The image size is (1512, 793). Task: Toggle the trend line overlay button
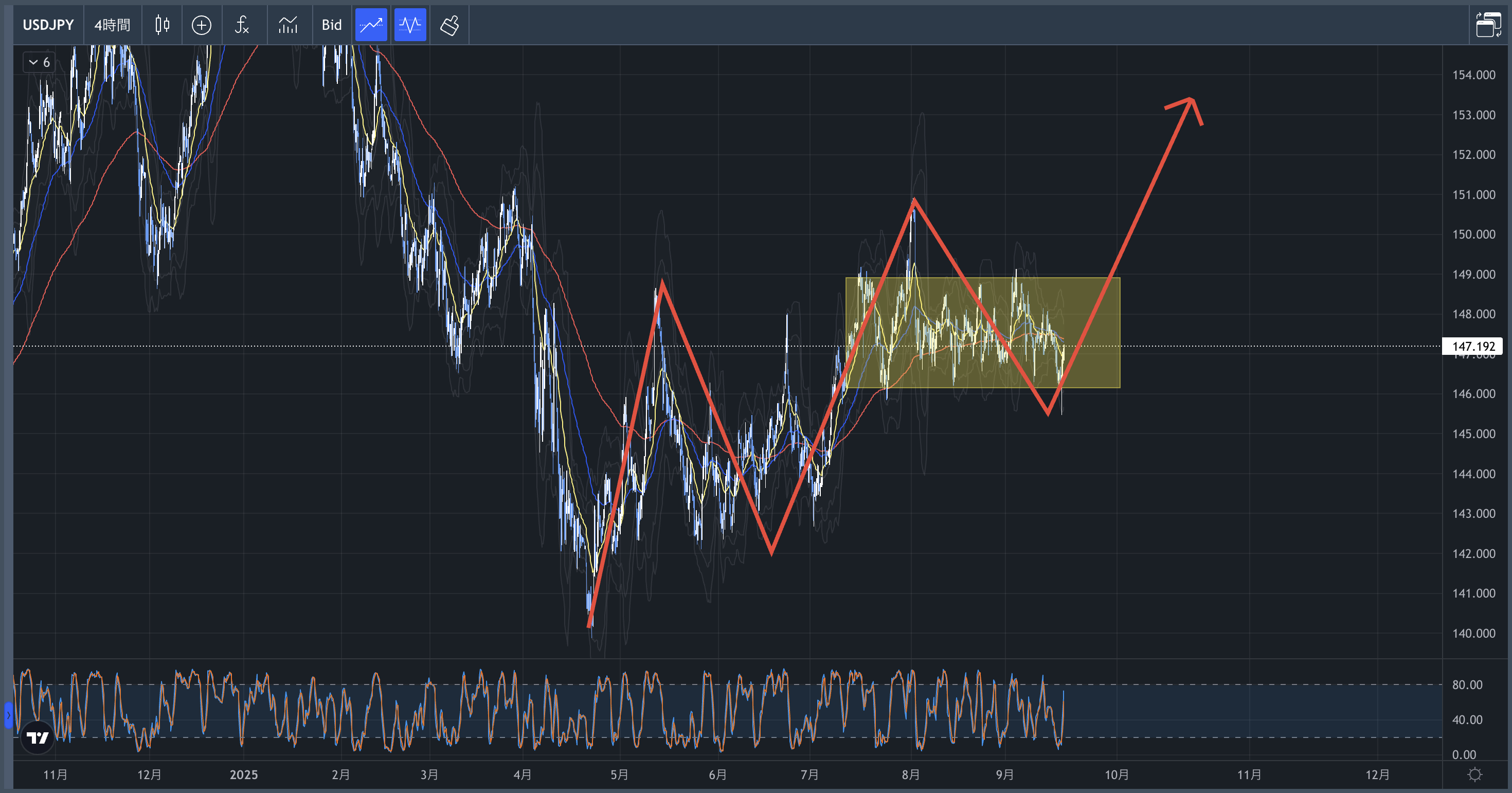pyautogui.click(x=371, y=25)
